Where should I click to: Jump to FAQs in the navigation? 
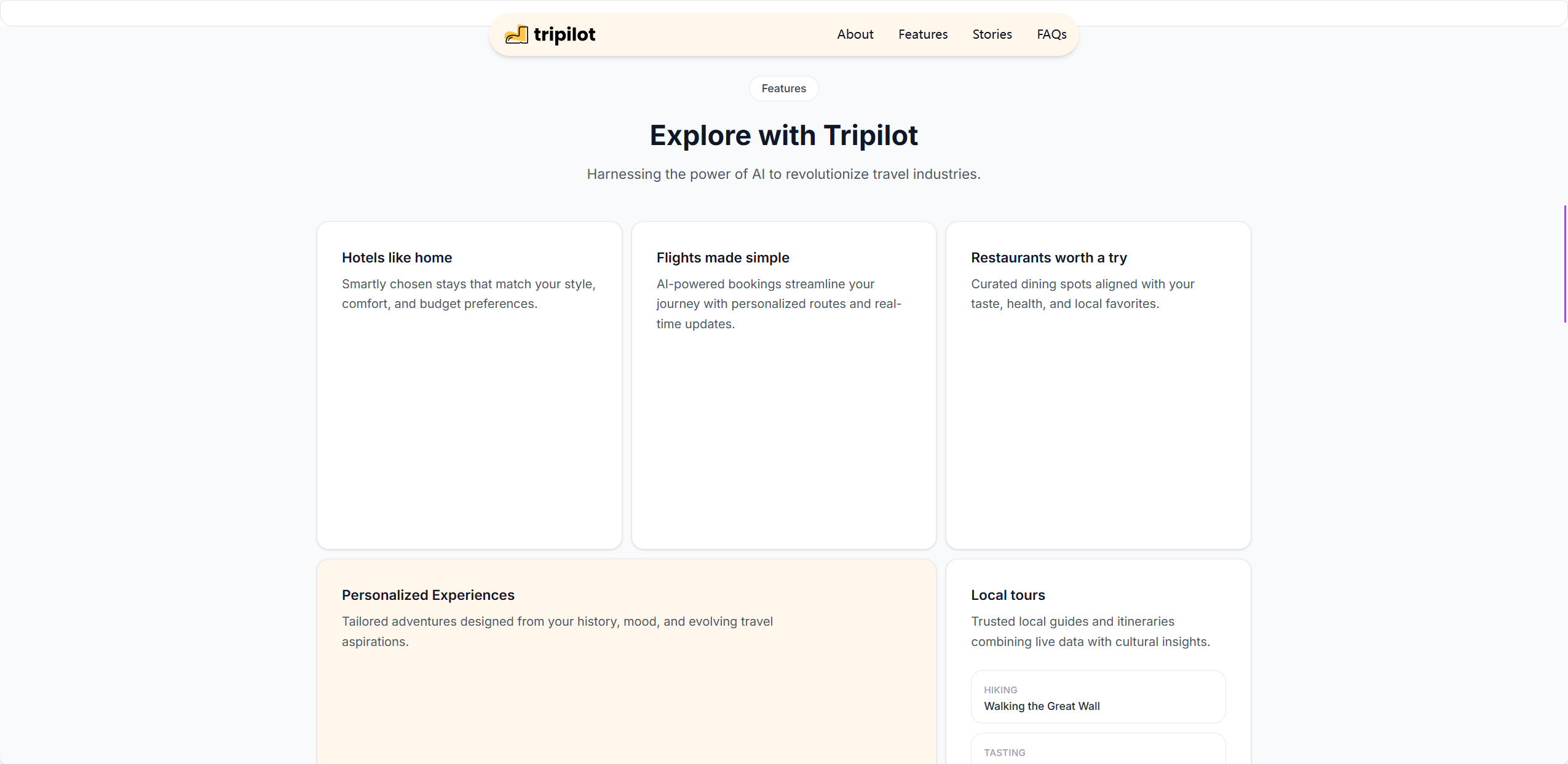1051,34
